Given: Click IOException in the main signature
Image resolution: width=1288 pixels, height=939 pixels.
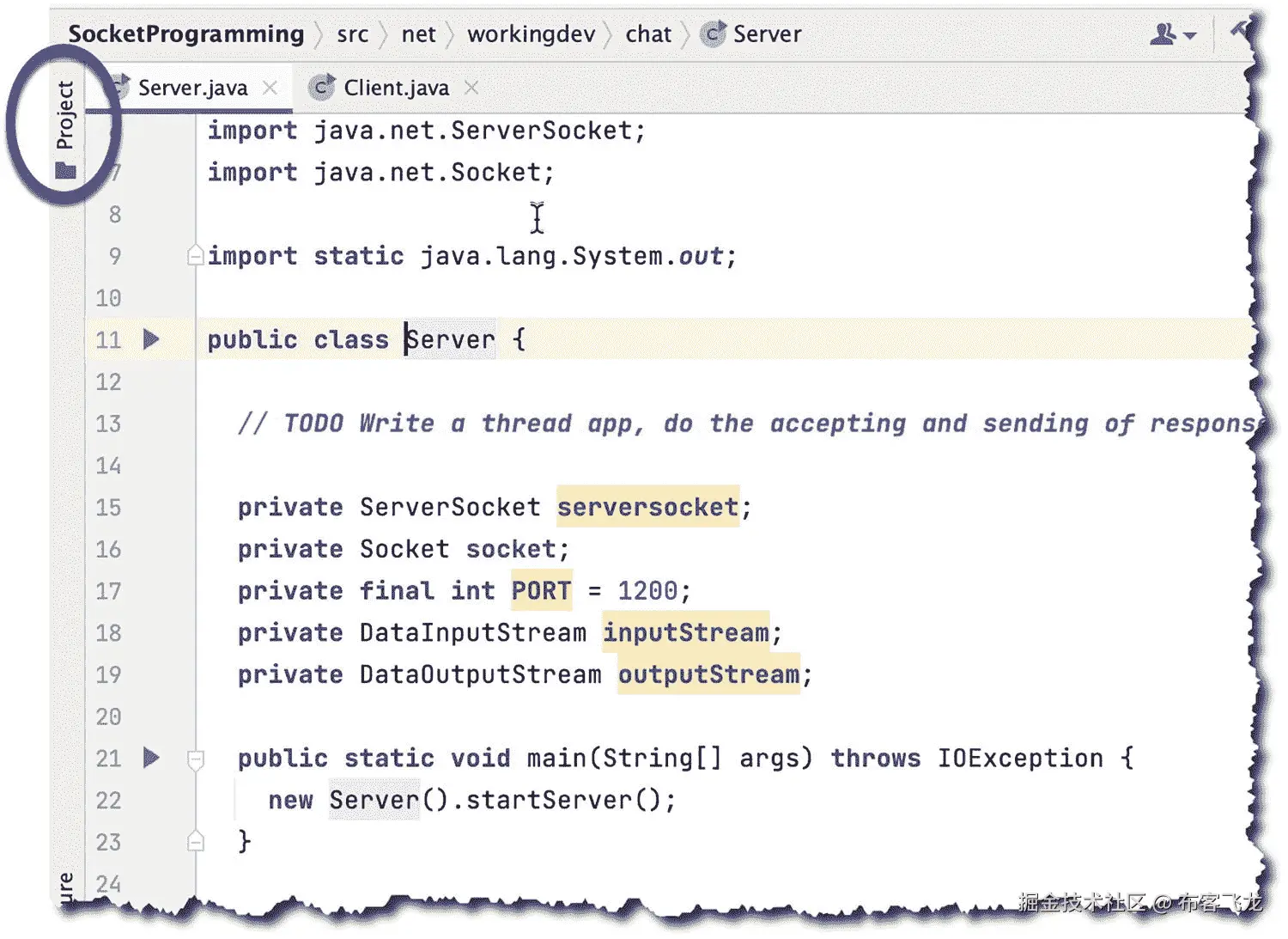Looking at the screenshot, I should click(x=1020, y=758).
